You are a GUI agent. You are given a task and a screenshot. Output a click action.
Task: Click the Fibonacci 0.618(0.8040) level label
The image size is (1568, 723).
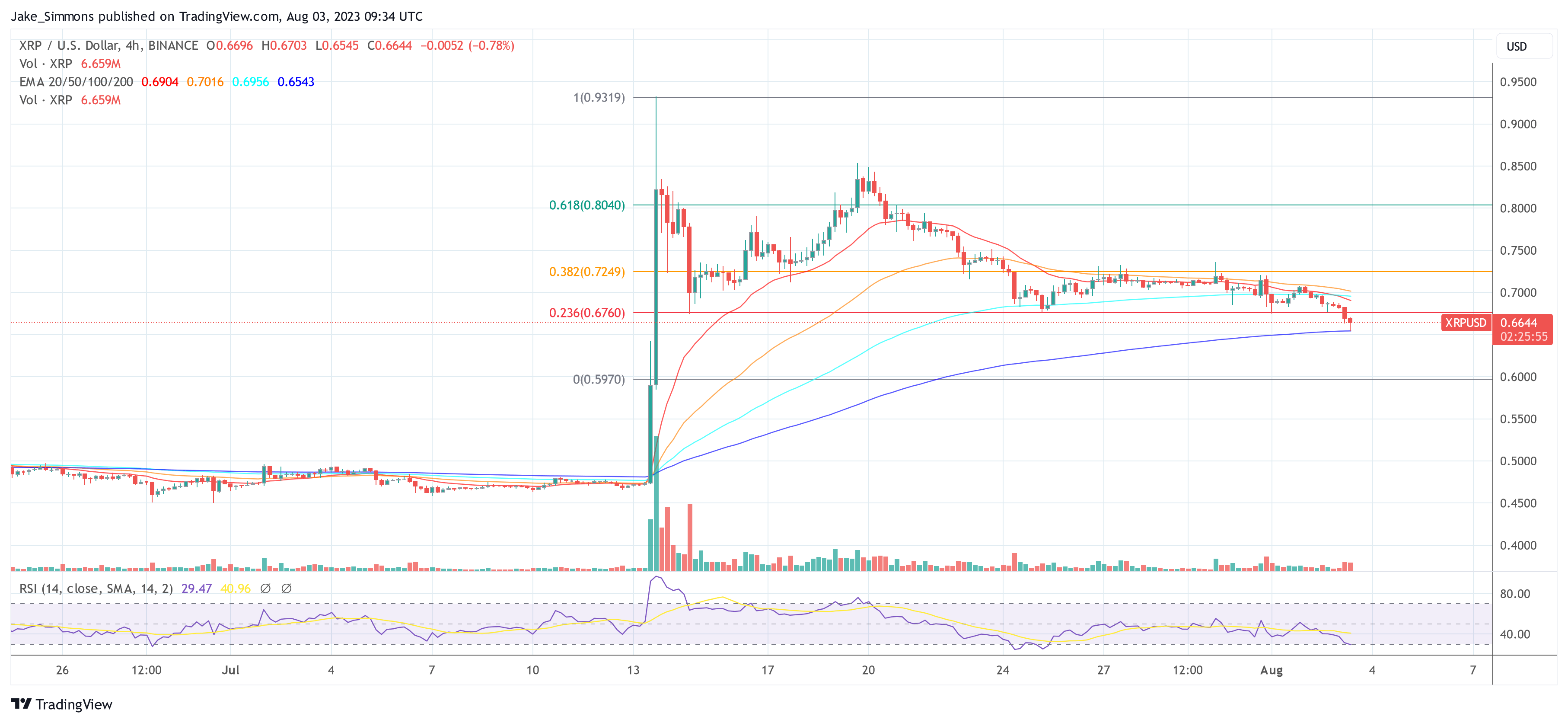[587, 205]
